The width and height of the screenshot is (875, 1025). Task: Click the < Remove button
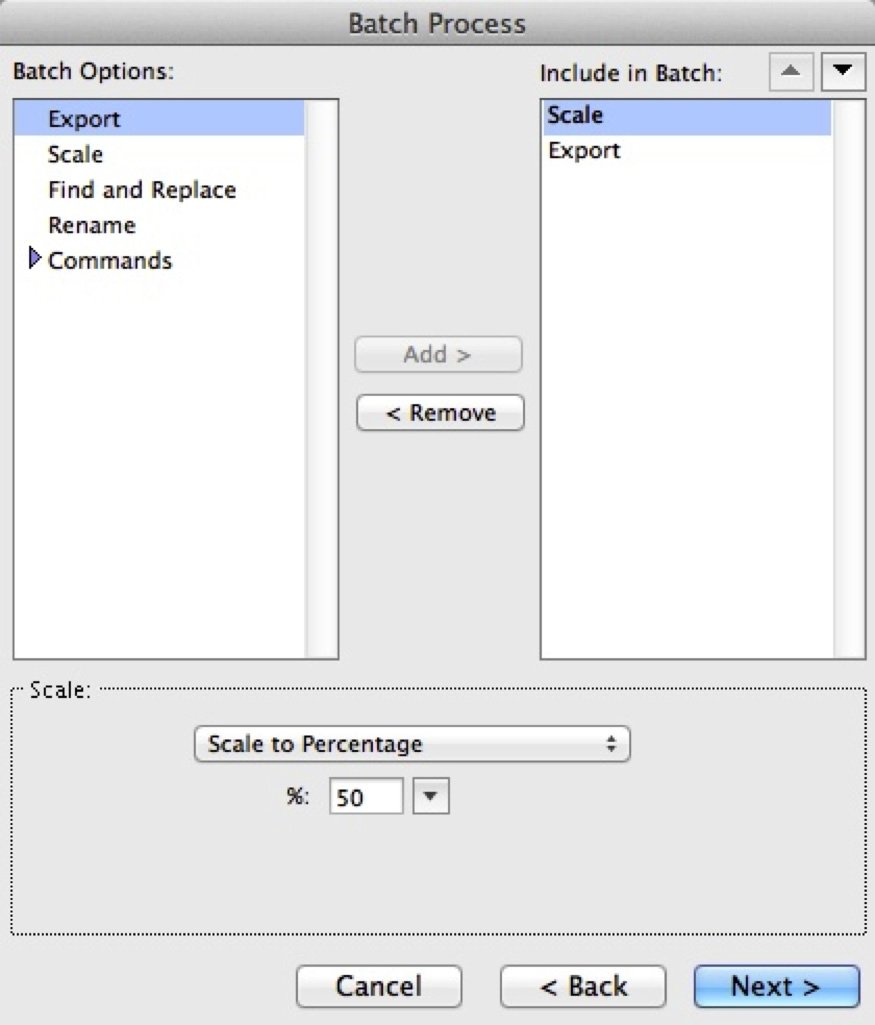pyautogui.click(x=440, y=412)
